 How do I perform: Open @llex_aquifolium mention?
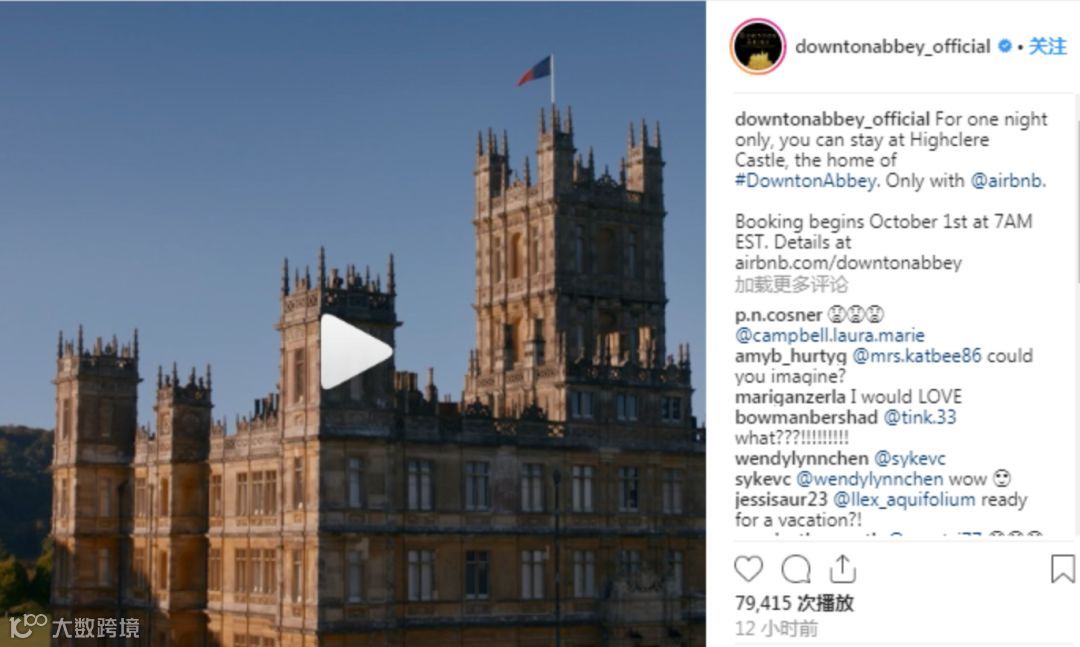pyautogui.click(x=904, y=499)
